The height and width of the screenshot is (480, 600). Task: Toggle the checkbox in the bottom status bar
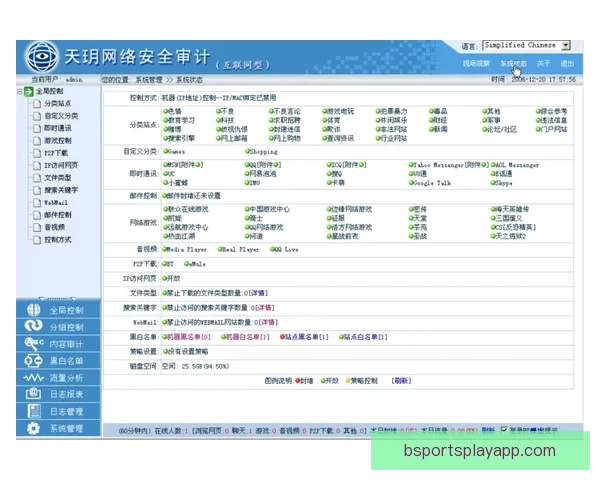(x=504, y=430)
